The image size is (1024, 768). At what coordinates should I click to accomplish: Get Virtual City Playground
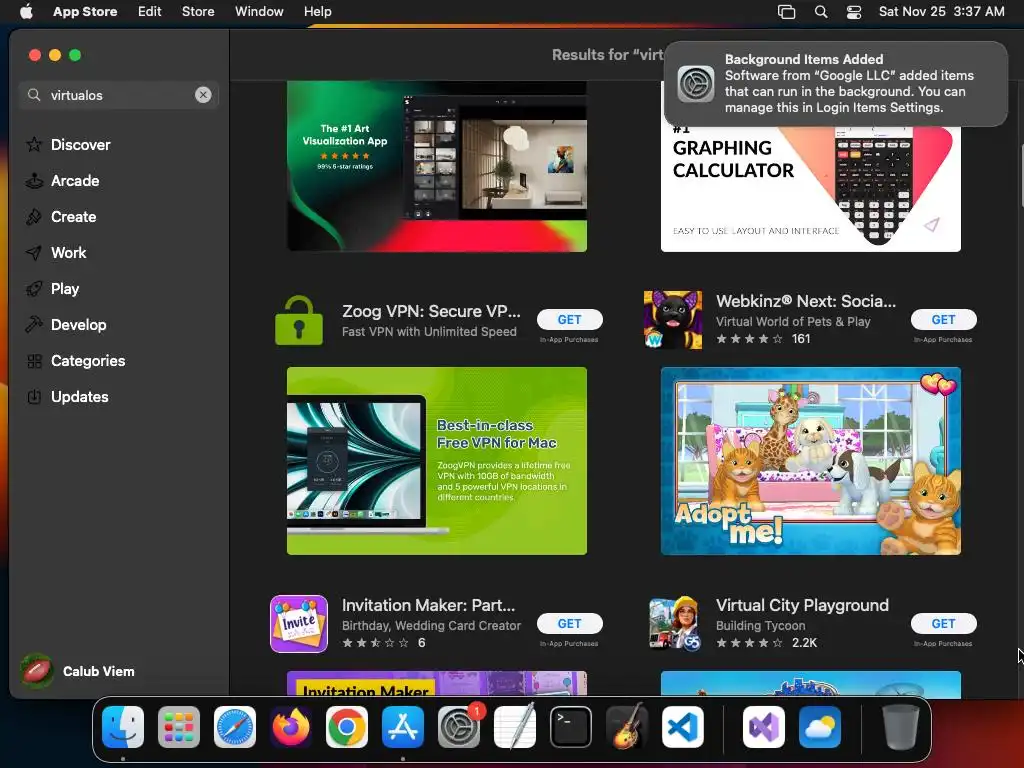[x=944, y=624]
